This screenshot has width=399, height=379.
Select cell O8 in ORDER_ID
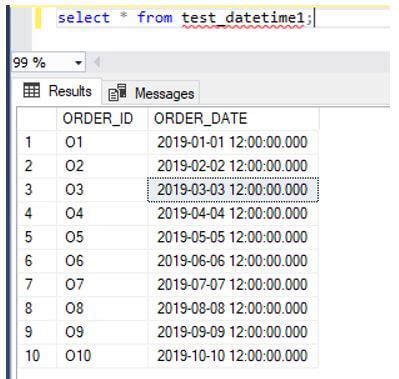[102, 308]
